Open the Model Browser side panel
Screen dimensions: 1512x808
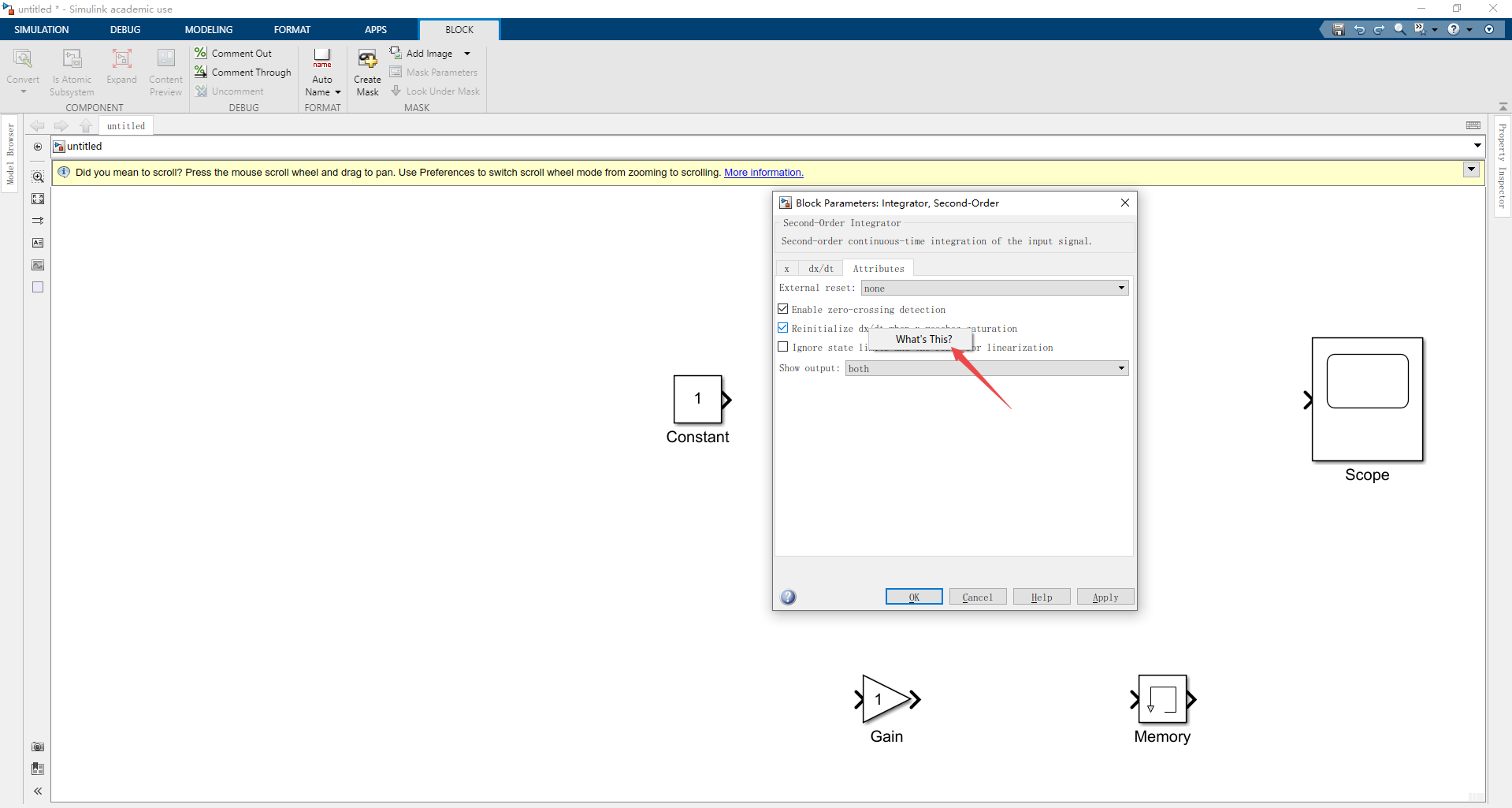coord(10,155)
